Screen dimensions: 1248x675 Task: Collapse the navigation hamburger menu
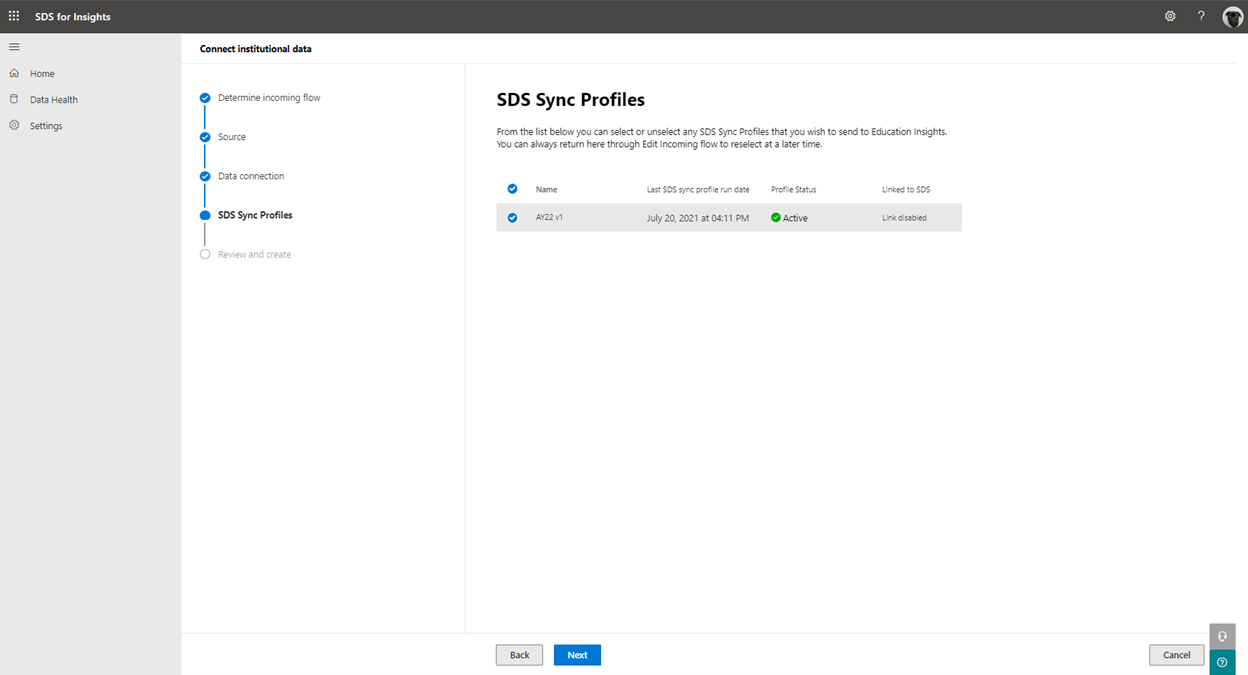coord(14,47)
